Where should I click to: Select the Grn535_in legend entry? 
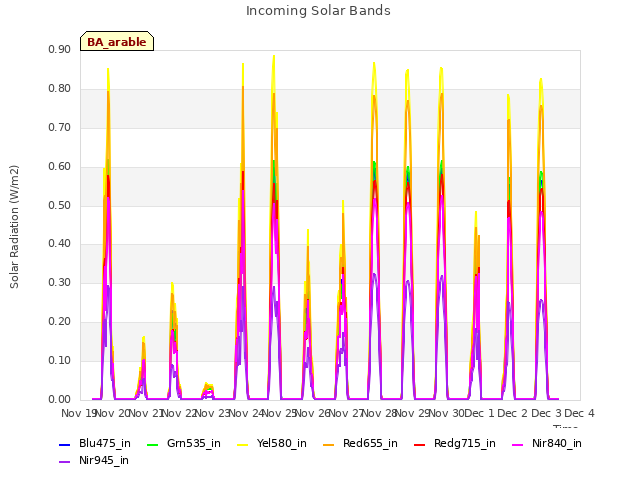(184, 443)
